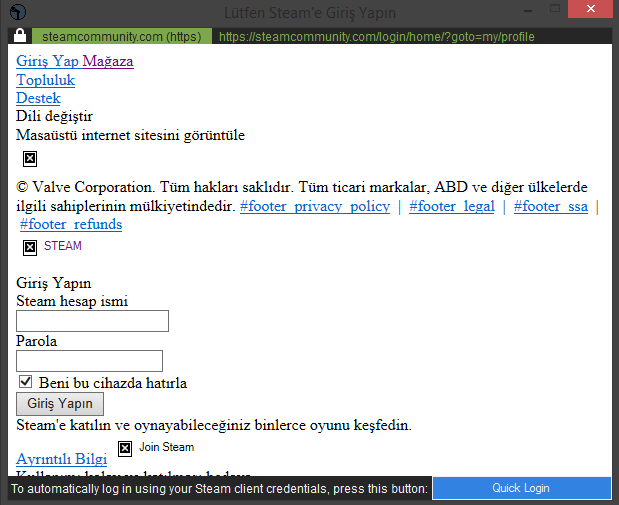Viewport: 619px width, 505px height.
Task: Open the Giriş Yap link
Action: [x=48, y=61]
